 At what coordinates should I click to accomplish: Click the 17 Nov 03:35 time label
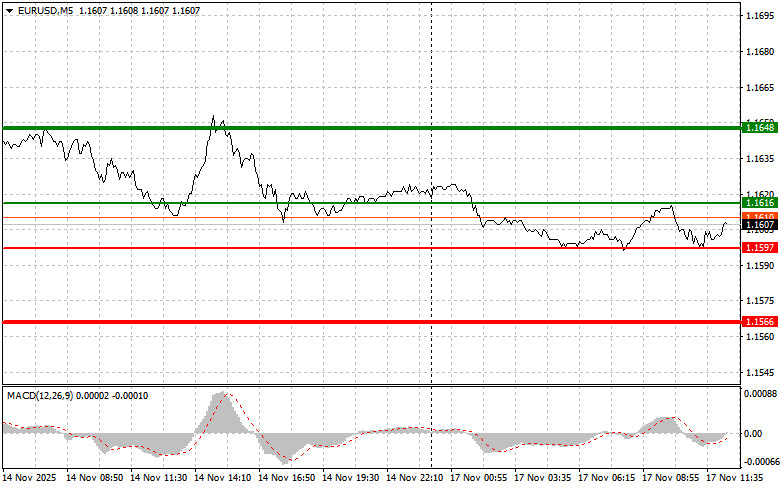pos(542,478)
